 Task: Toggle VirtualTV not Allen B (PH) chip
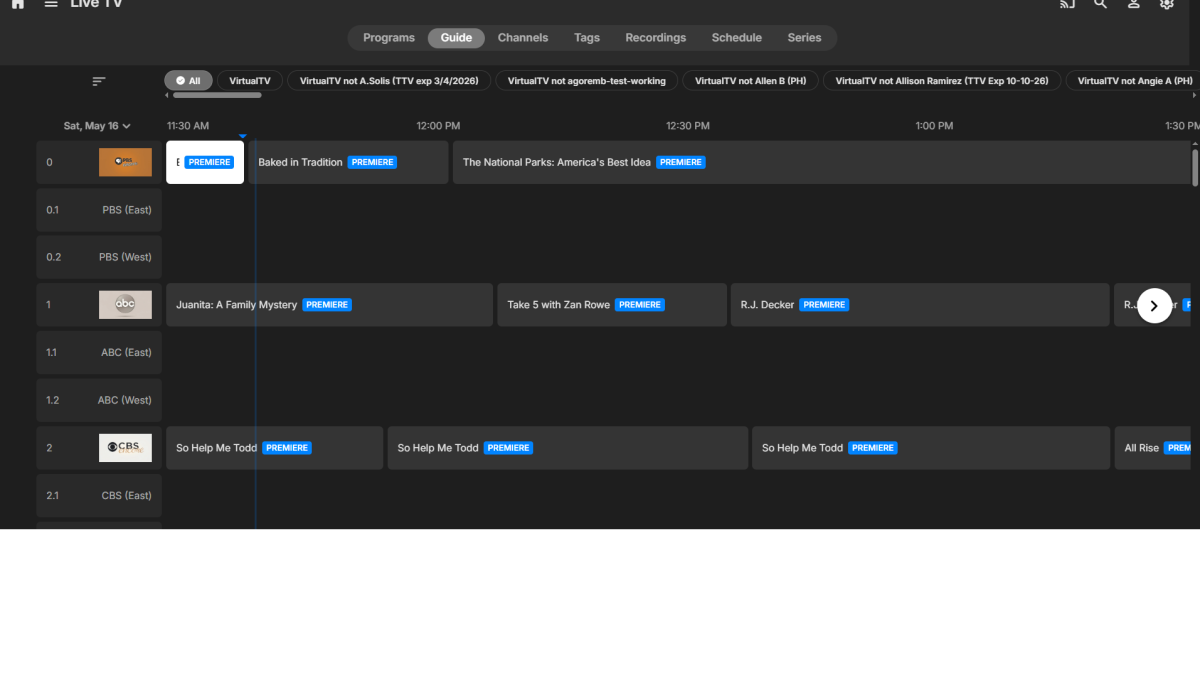point(751,81)
